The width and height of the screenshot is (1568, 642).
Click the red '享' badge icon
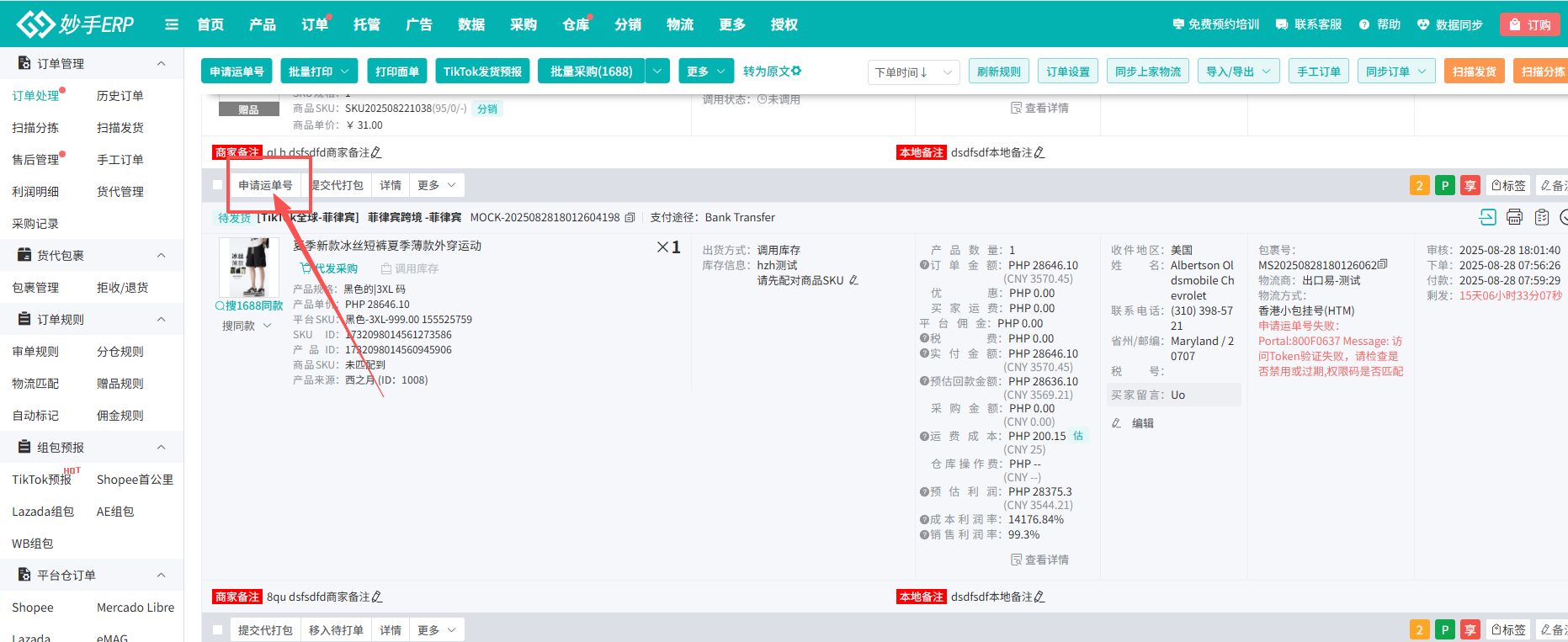(1470, 185)
